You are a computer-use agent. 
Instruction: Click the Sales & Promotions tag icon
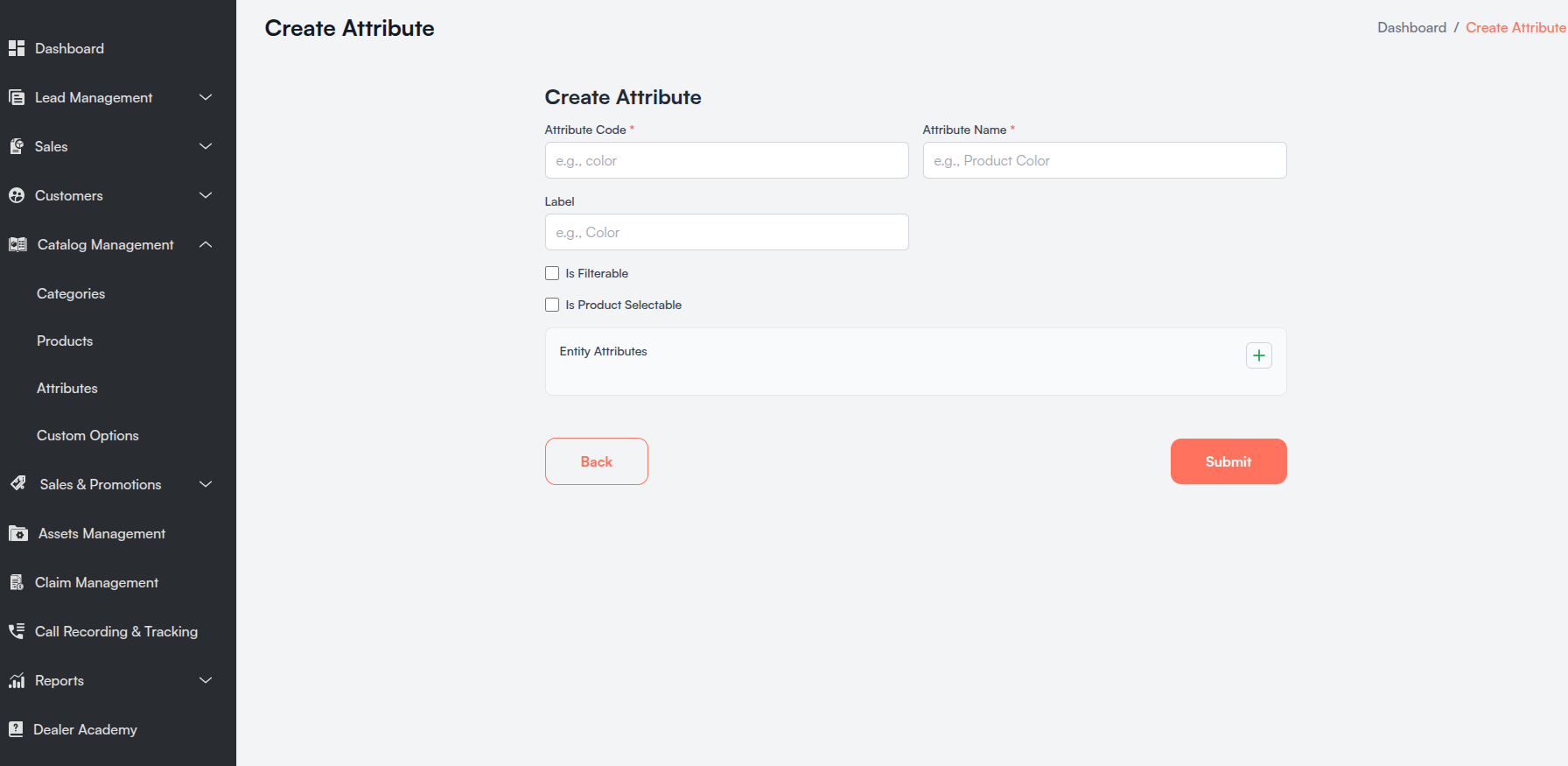click(17, 483)
